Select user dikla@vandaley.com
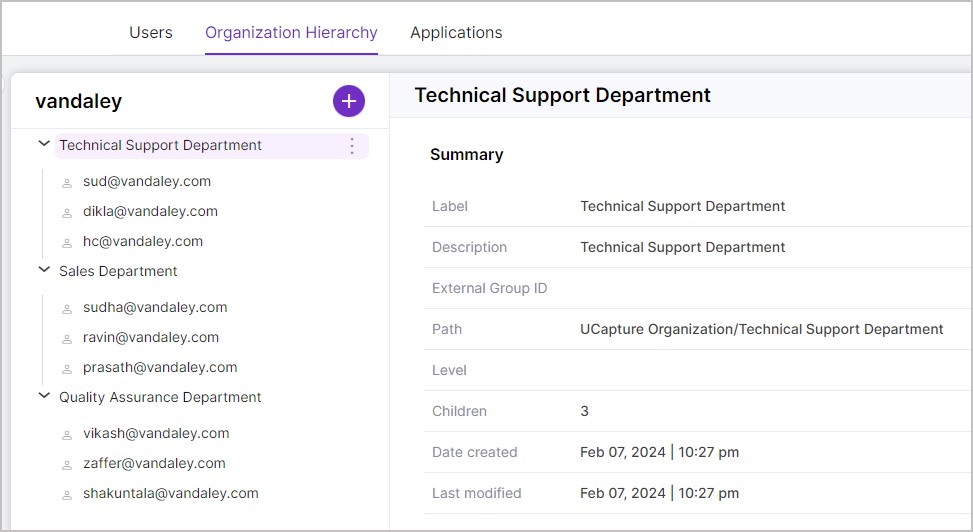This screenshot has height=532, width=973. [150, 211]
